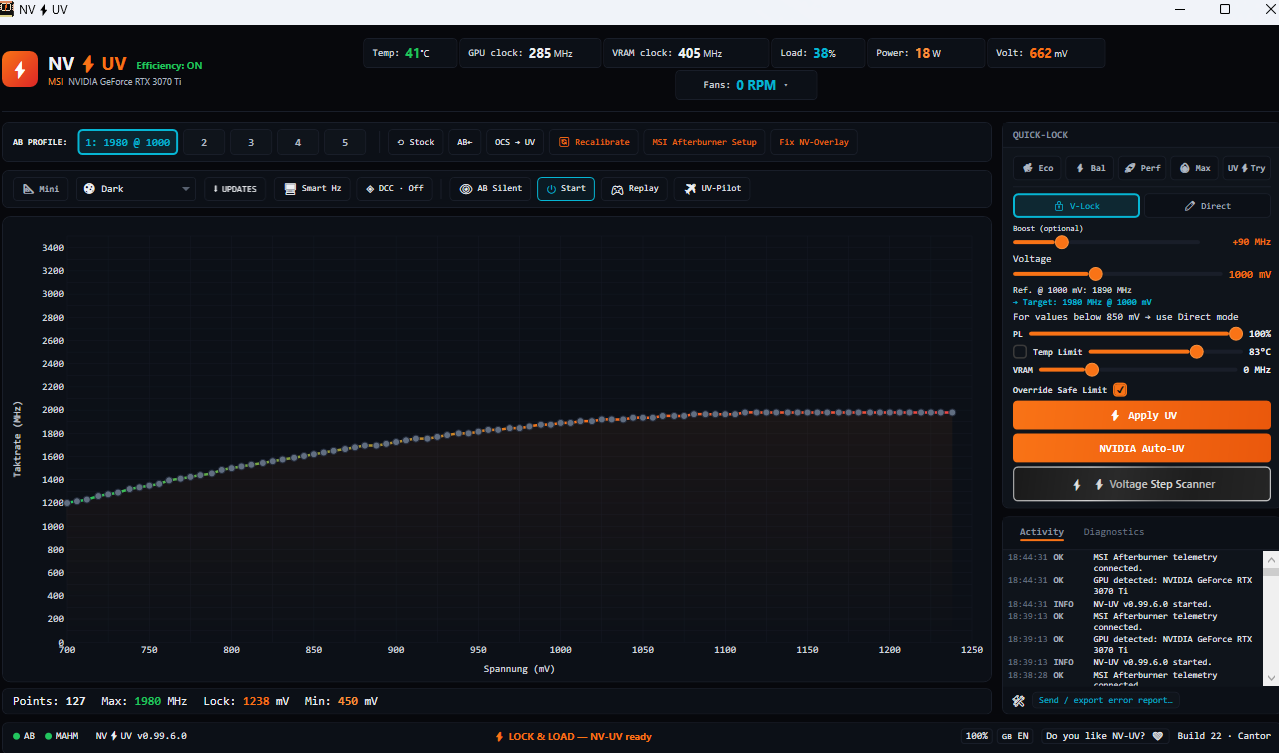
Task: Click the OCS → UV button
Action: tap(516, 142)
